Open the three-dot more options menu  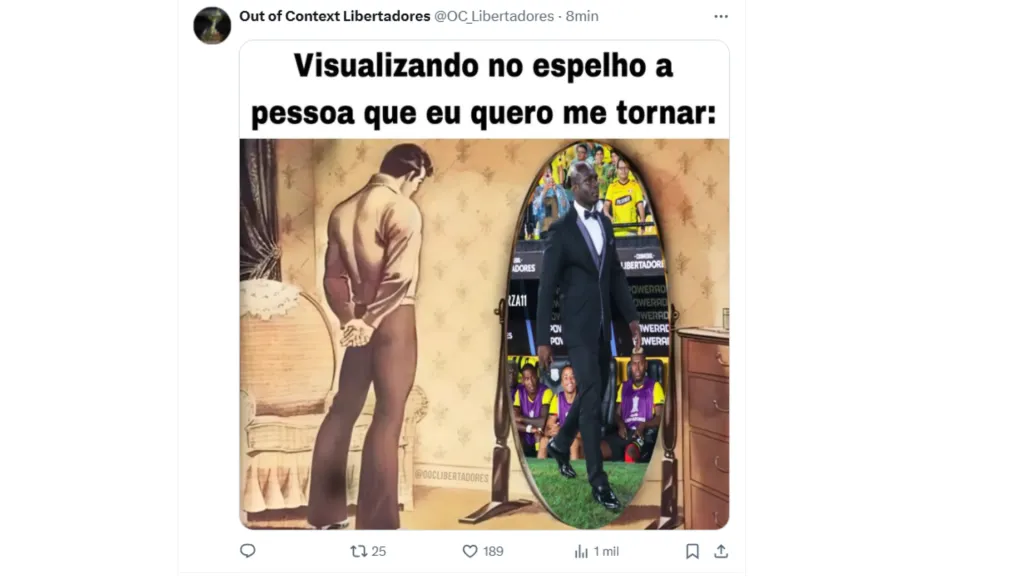pos(721,16)
